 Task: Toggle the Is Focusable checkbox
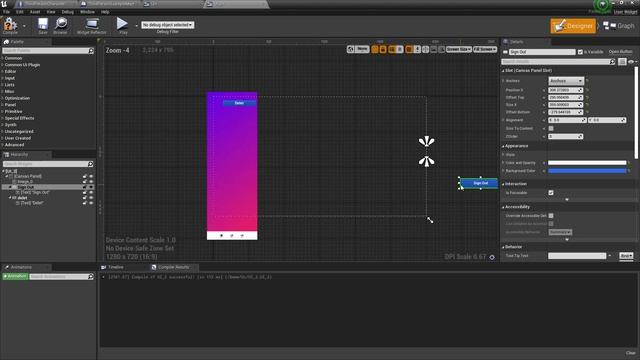[551, 193]
